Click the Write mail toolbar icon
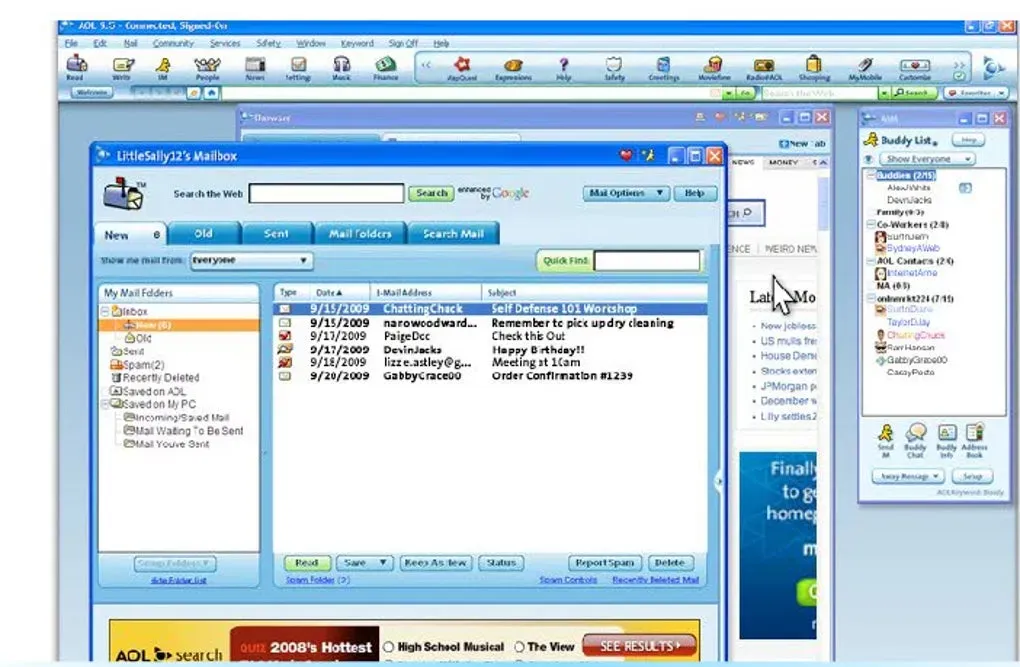The image size is (1020, 667). (121, 66)
